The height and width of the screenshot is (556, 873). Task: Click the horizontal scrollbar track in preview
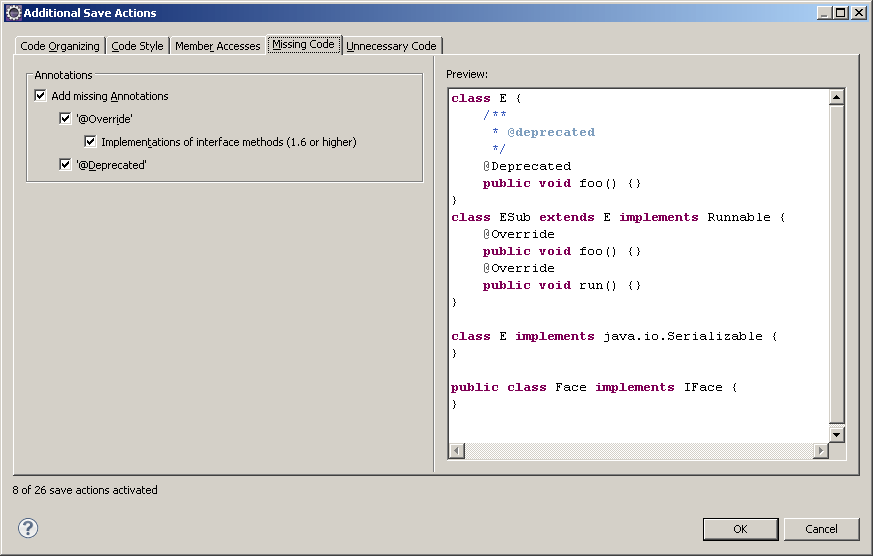(x=639, y=450)
